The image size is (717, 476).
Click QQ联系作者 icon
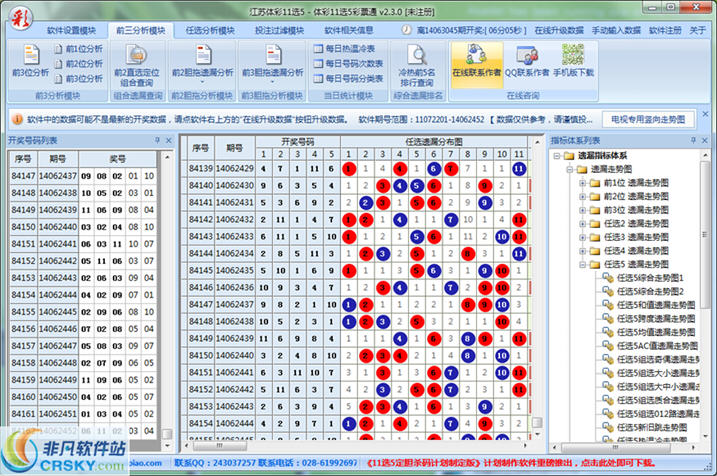coord(527,61)
